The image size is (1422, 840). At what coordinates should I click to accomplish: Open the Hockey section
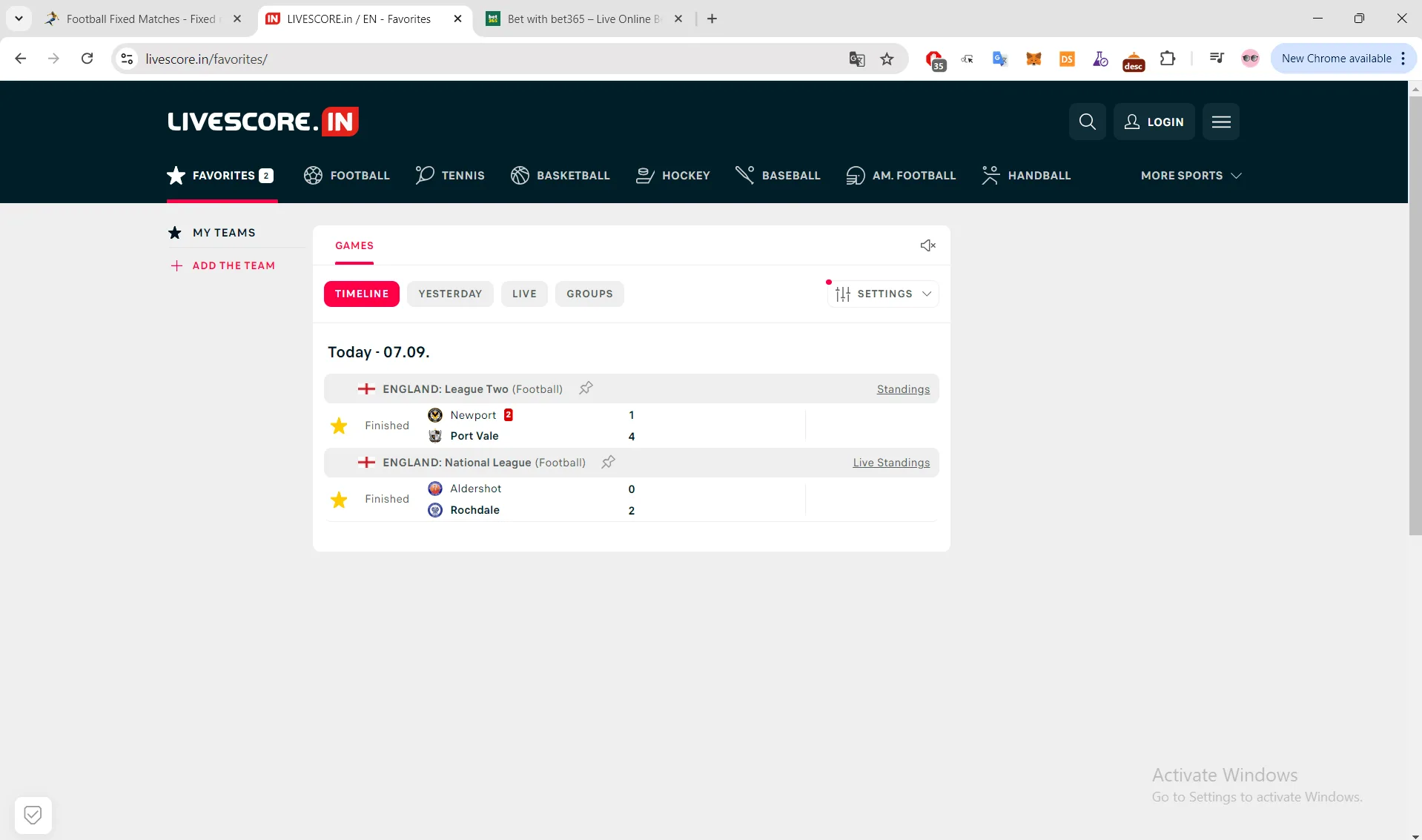[673, 176]
